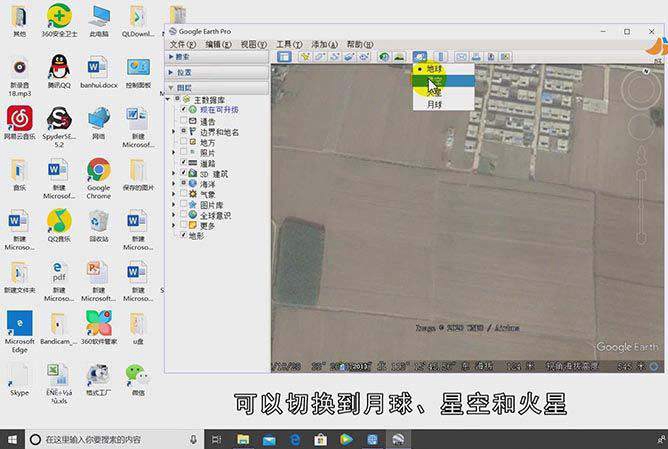Open historical imagery clock icon
This screenshot has height=449, width=668.
coord(384,57)
